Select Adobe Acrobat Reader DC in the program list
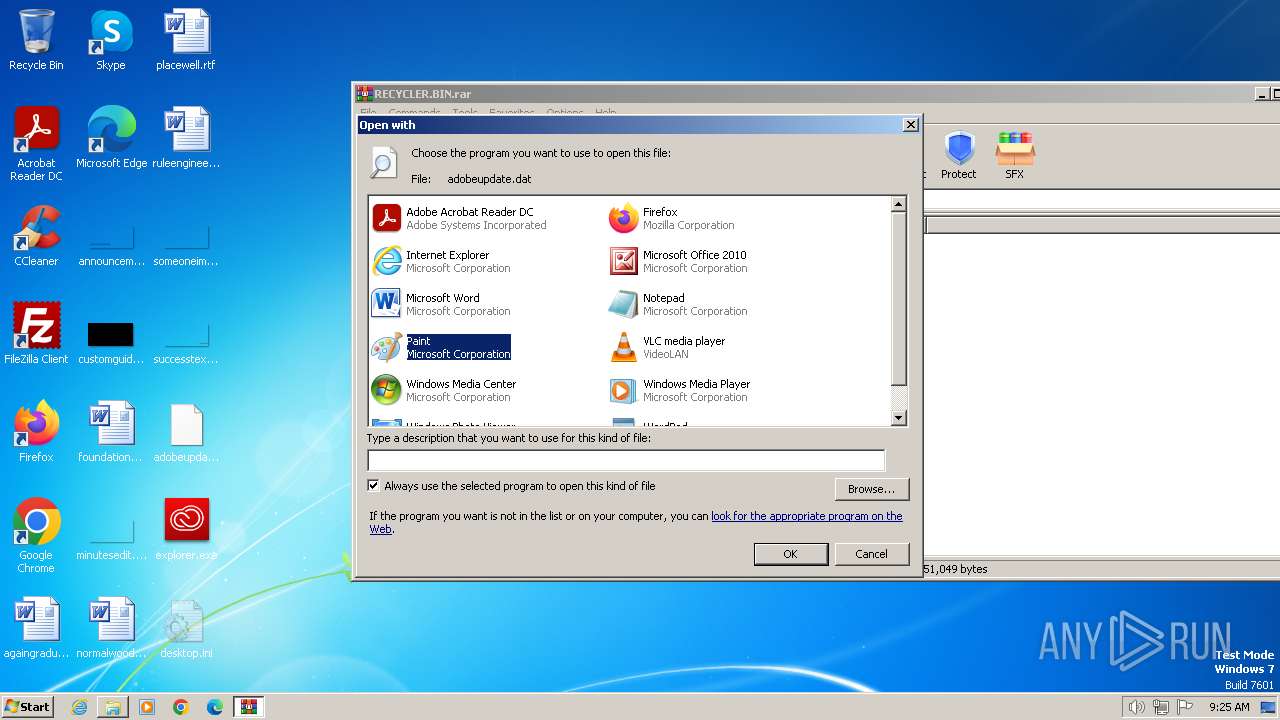This screenshot has height=720, width=1280. tap(460, 218)
